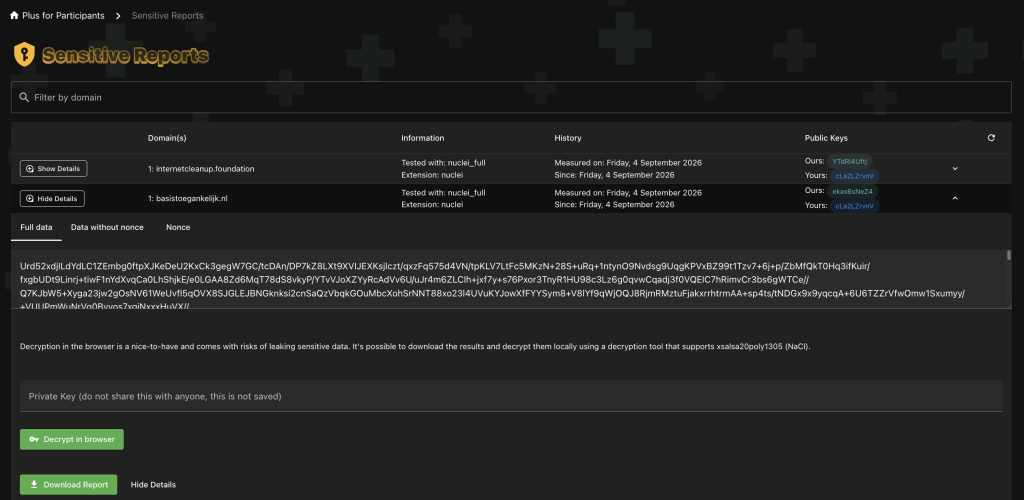Click the download icon on Download Report

point(34,485)
